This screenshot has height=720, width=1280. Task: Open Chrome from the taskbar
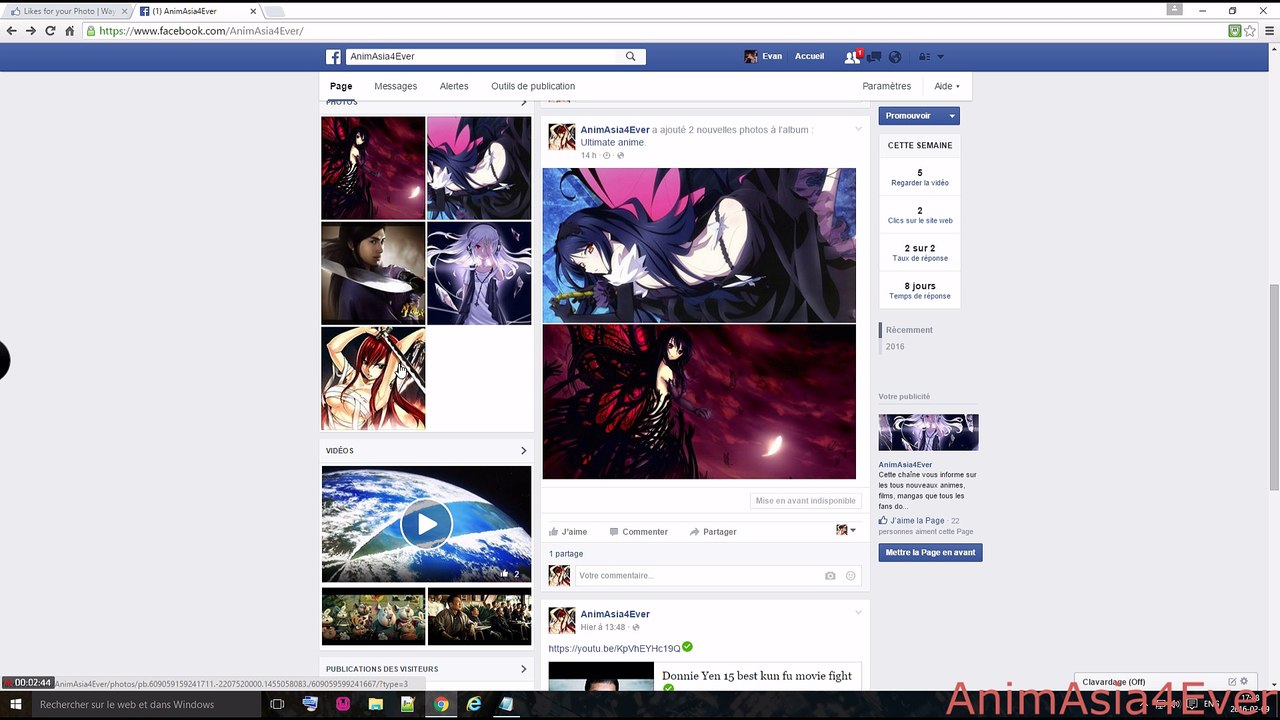tap(441, 704)
